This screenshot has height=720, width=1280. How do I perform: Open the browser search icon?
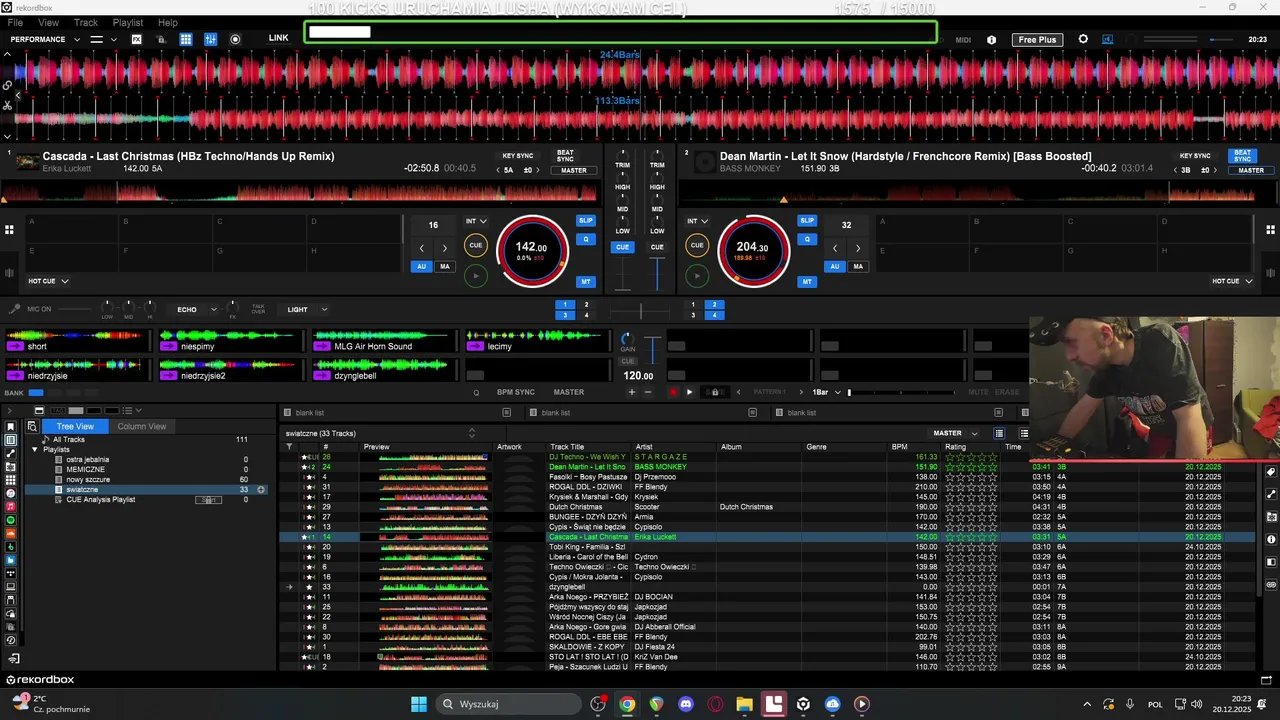click(32, 426)
